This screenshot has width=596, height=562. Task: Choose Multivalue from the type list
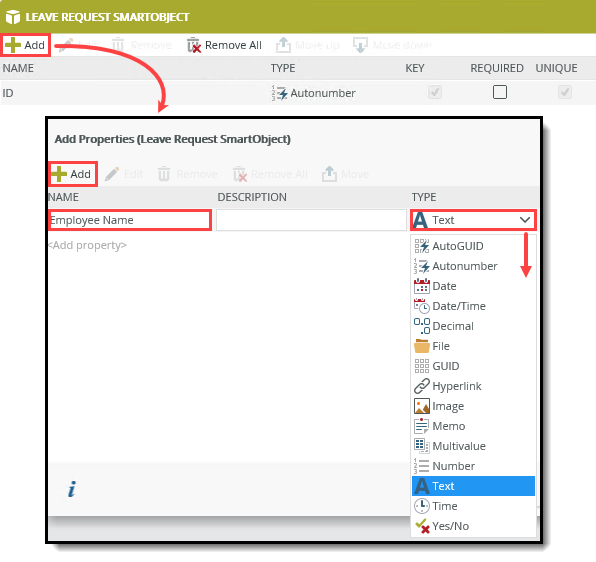tap(473, 446)
